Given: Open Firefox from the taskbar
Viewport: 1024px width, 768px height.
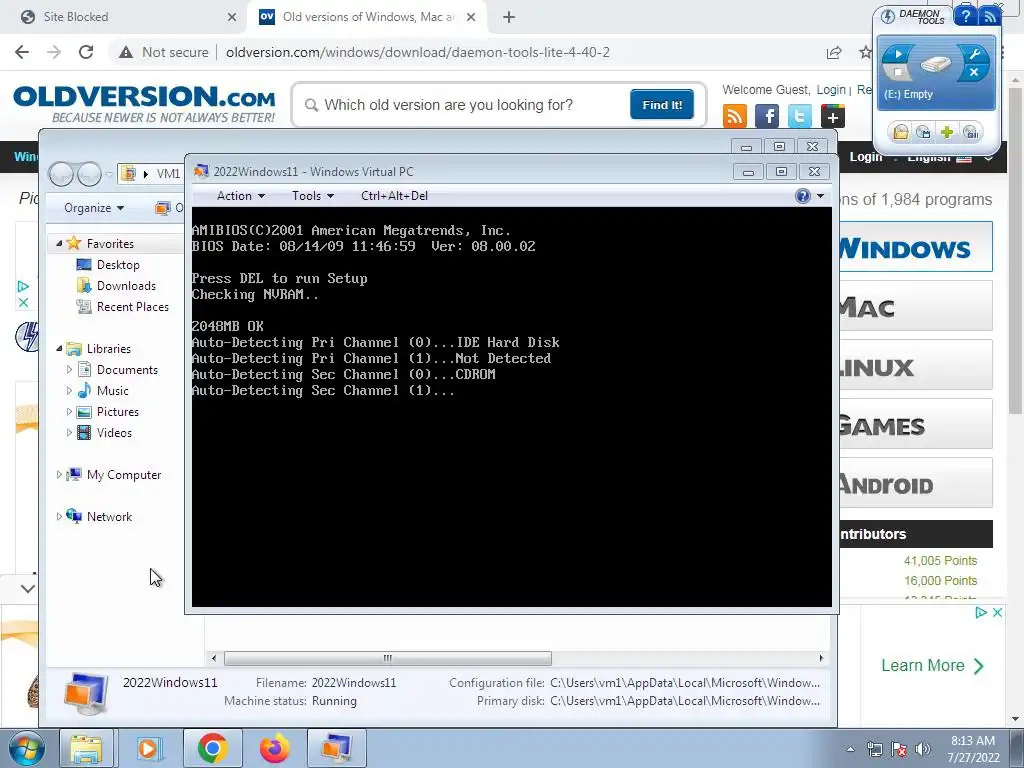Looking at the screenshot, I should (x=274, y=748).
